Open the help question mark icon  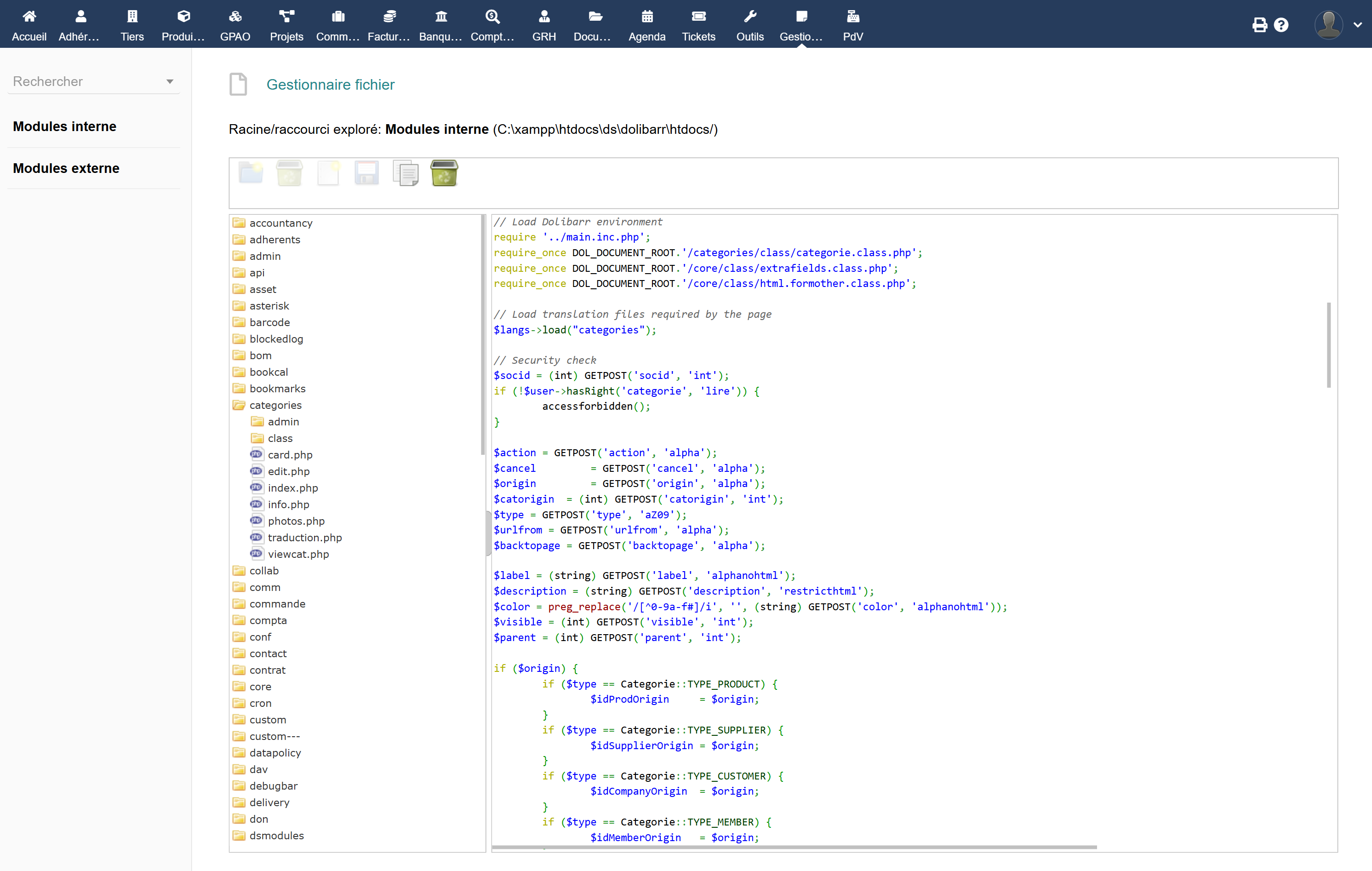coord(1281,25)
